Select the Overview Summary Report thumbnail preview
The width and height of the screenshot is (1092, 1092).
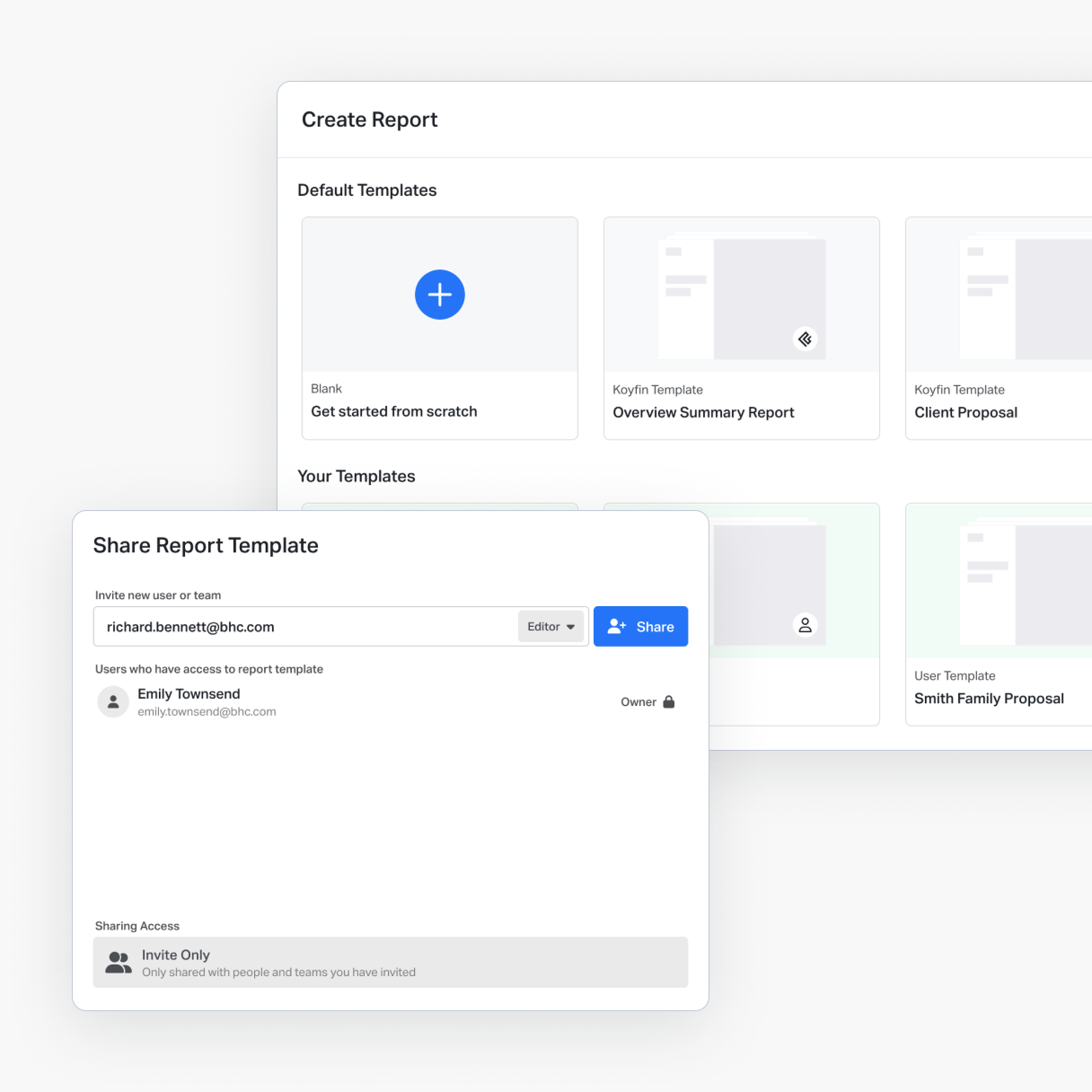(741, 296)
